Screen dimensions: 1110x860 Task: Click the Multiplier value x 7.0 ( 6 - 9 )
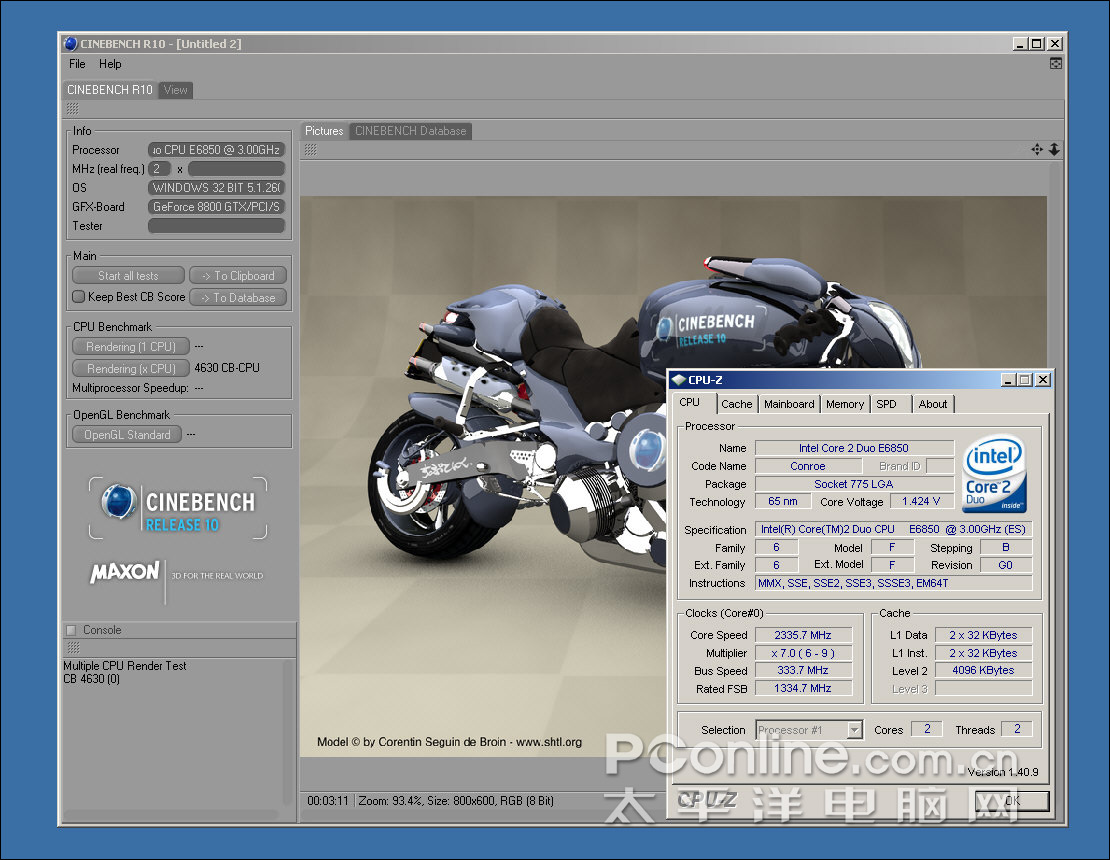803,653
